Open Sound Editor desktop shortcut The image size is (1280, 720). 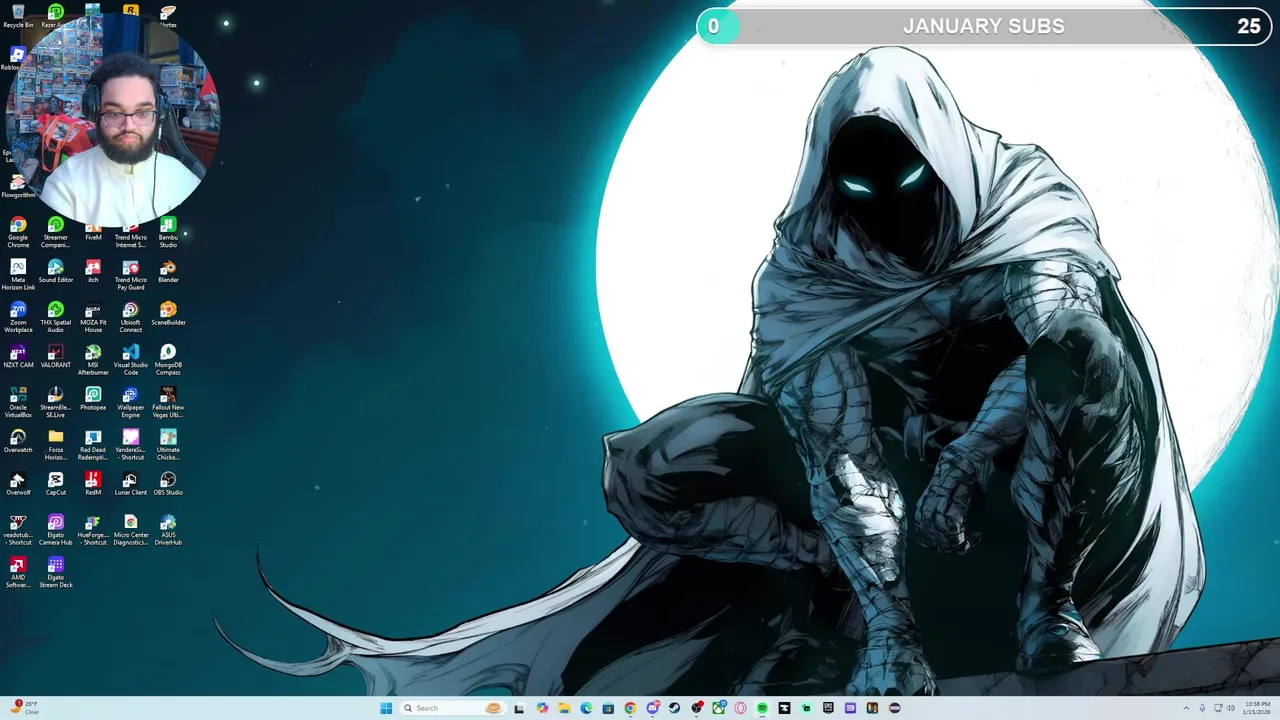(x=55, y=271)
